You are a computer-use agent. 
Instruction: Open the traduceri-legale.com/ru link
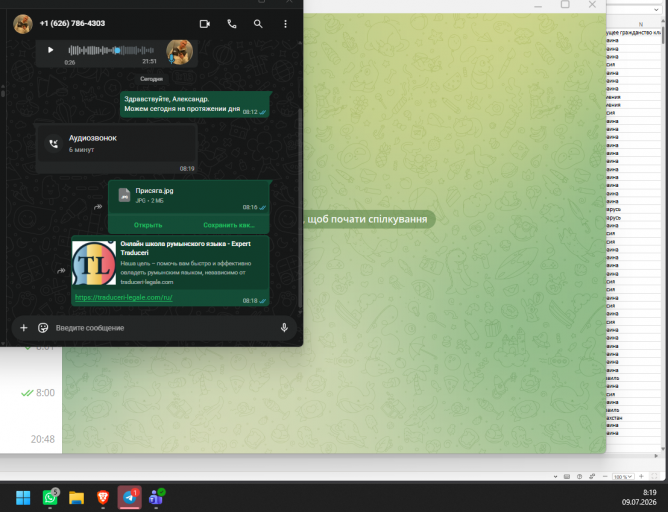[x=124, y=297]
